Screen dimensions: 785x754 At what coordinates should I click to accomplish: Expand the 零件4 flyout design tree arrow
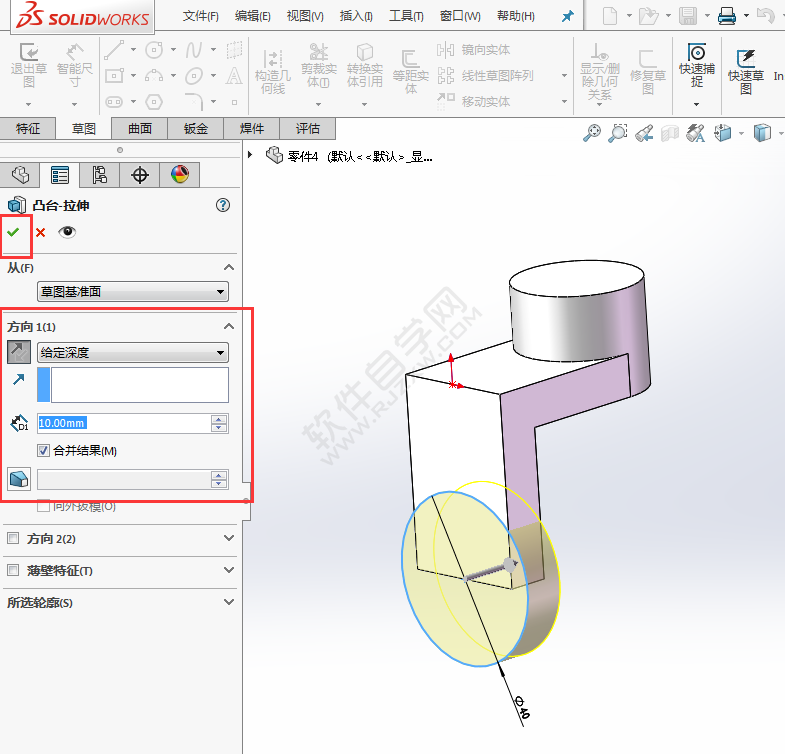250,155
